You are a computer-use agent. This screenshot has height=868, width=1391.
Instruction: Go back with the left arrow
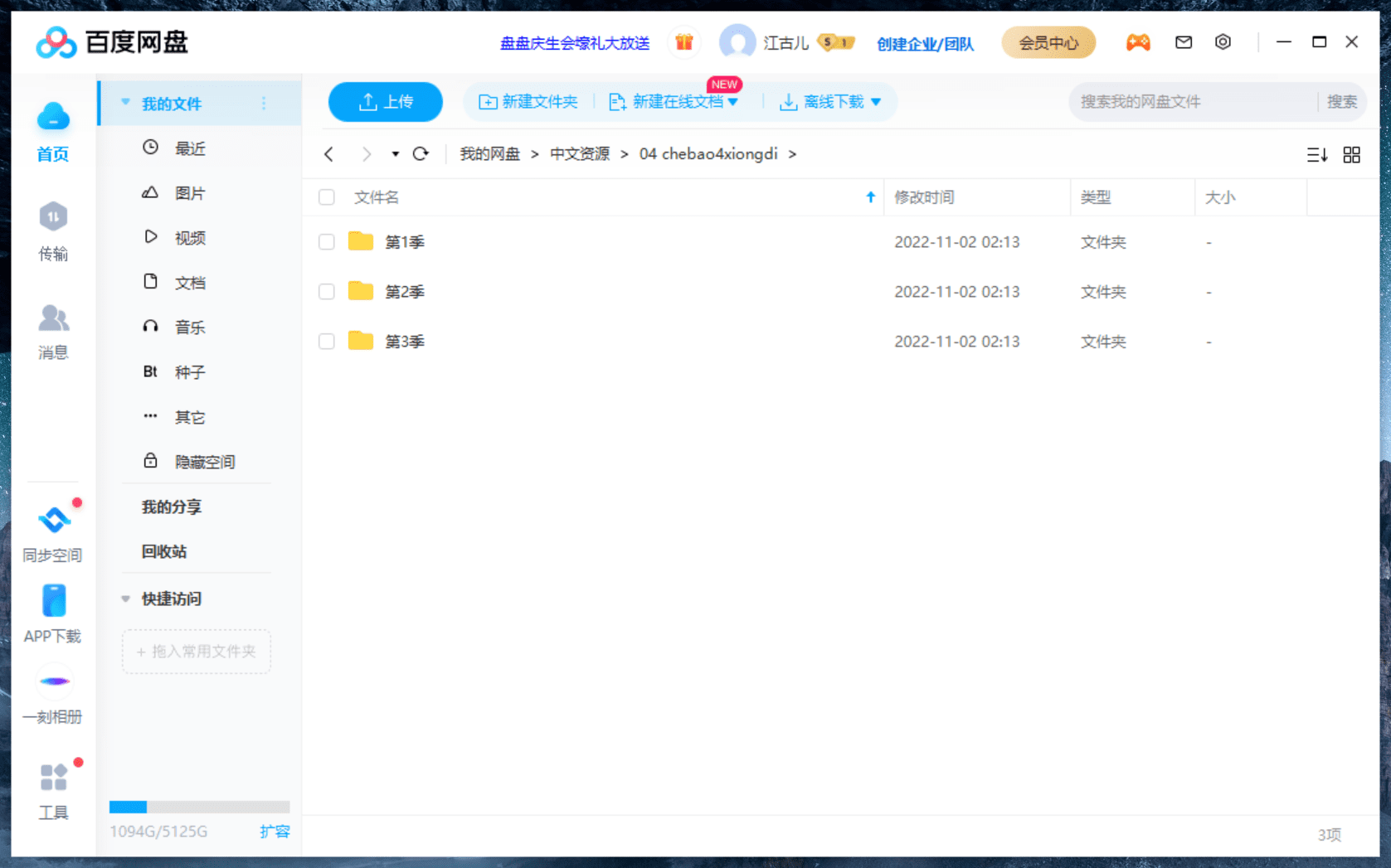pyautogui.click(x=329, y=154)
